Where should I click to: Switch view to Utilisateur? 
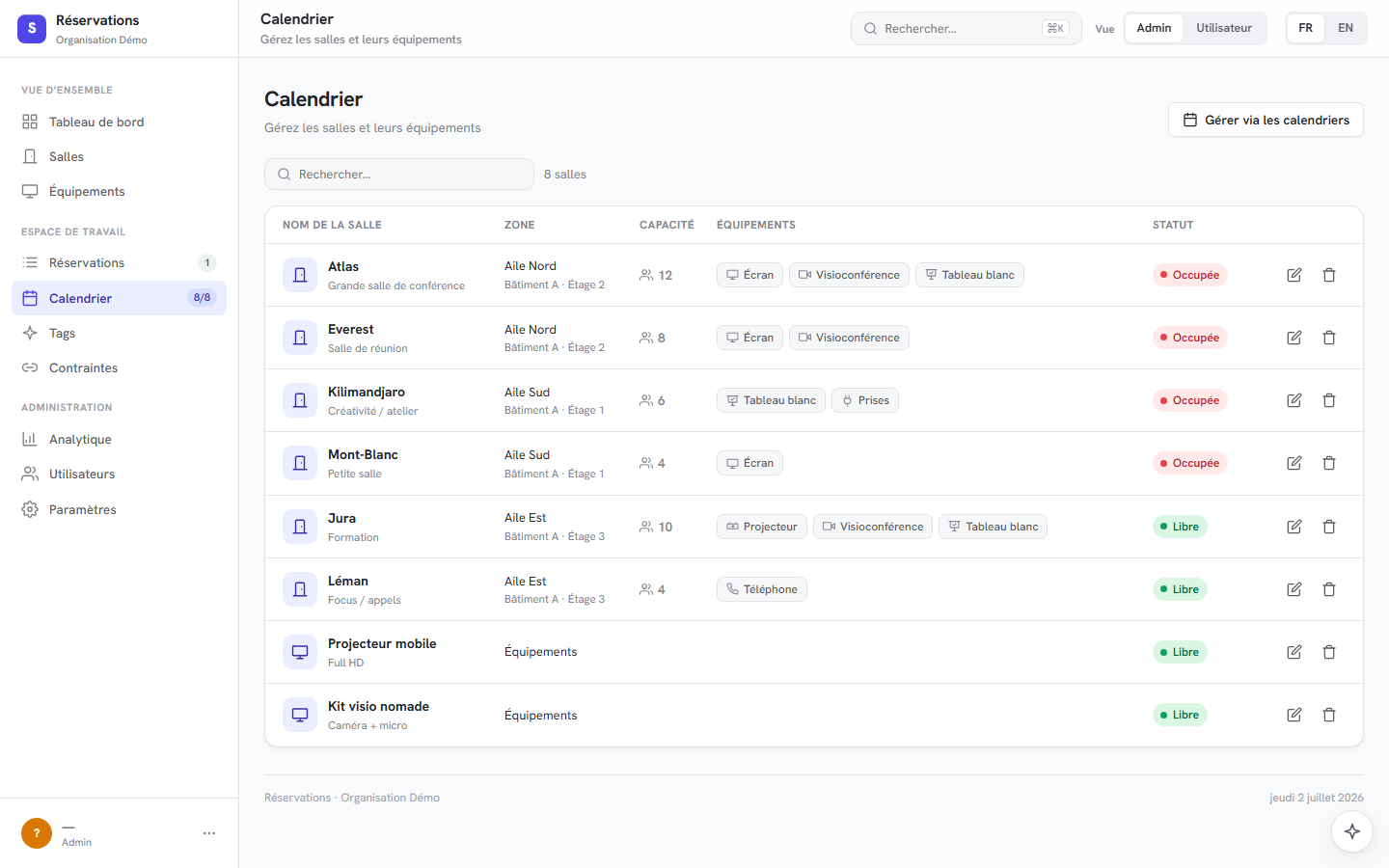click(x=1224, y=28)
